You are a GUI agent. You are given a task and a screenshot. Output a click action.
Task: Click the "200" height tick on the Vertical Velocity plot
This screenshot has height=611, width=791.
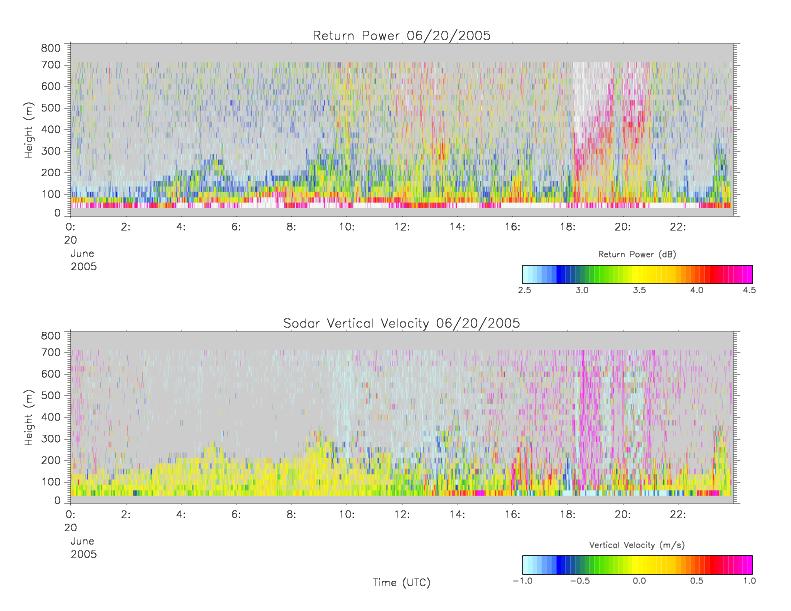pos(50,460)
